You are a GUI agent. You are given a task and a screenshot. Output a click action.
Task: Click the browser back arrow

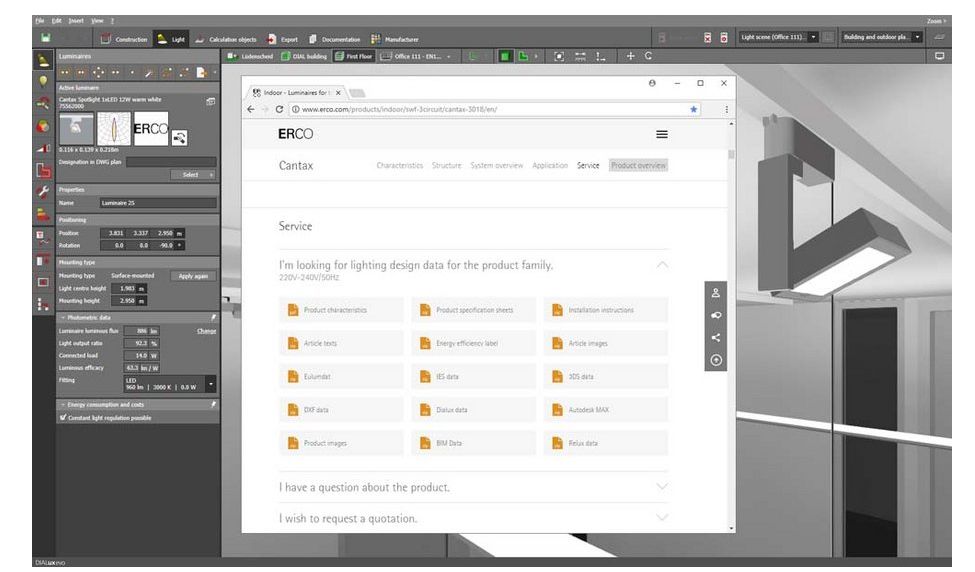pos(251,109)
